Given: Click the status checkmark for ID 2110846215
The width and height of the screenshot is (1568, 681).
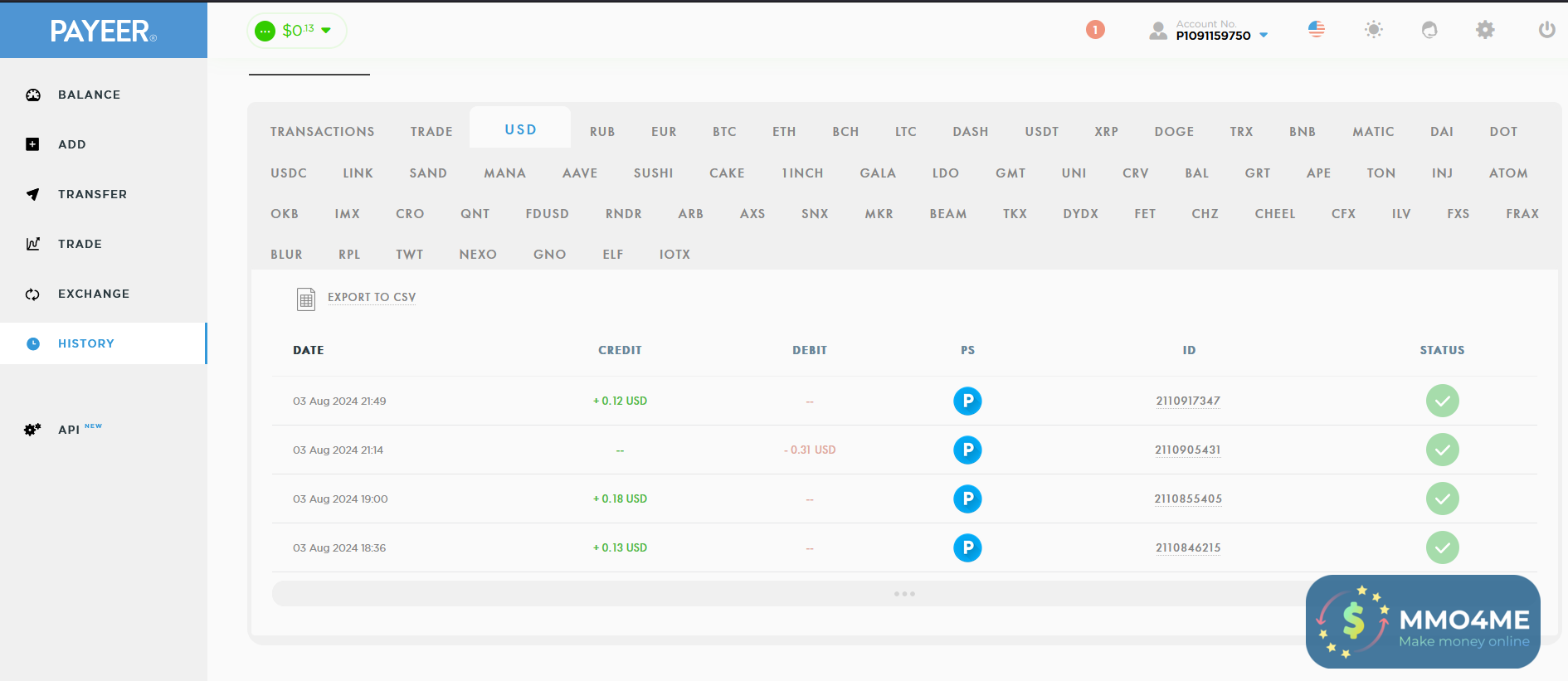Looking at the screenshot, I should click(1443, 547).
